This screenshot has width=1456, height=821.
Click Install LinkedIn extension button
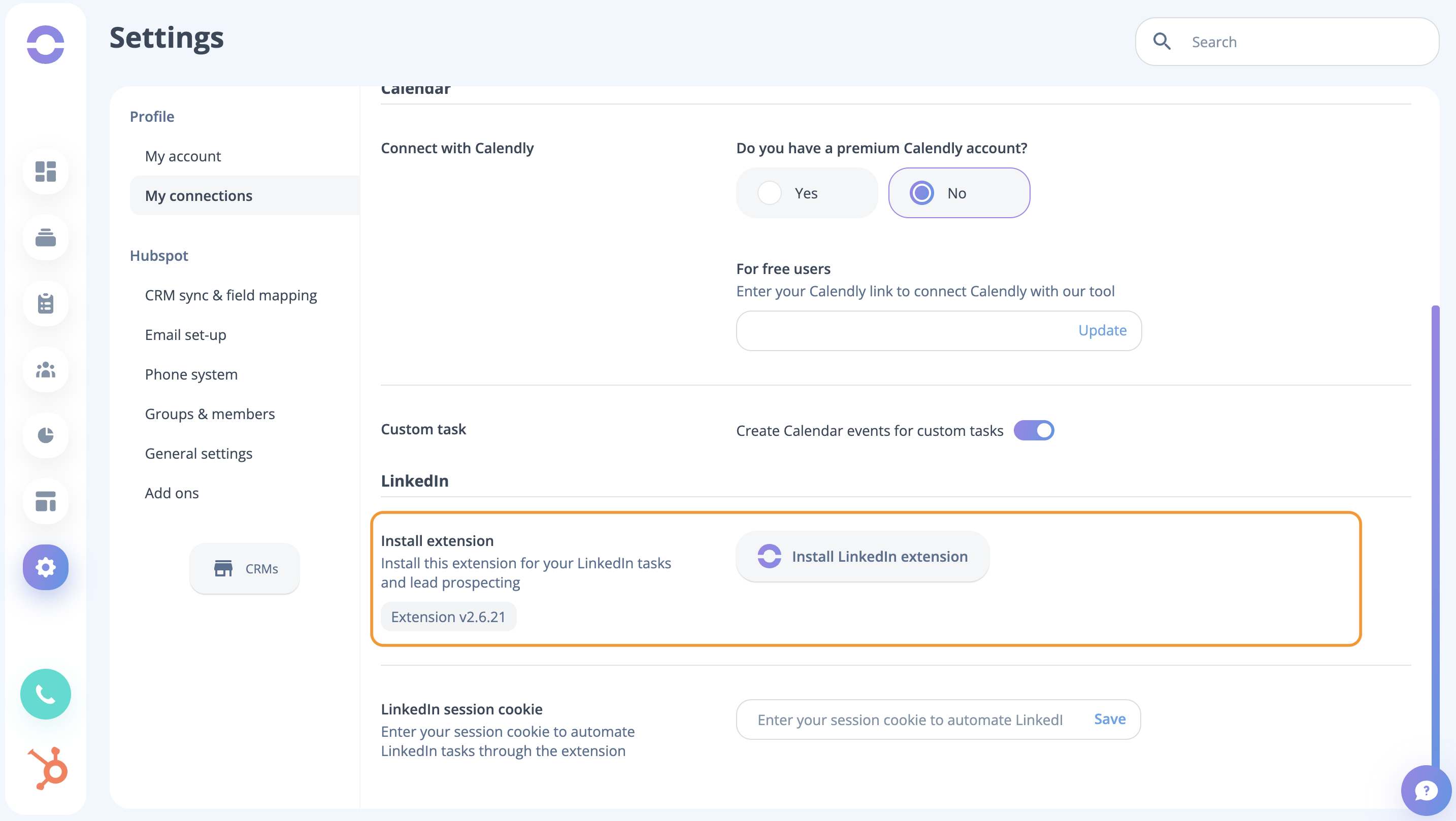coord(862,557)
